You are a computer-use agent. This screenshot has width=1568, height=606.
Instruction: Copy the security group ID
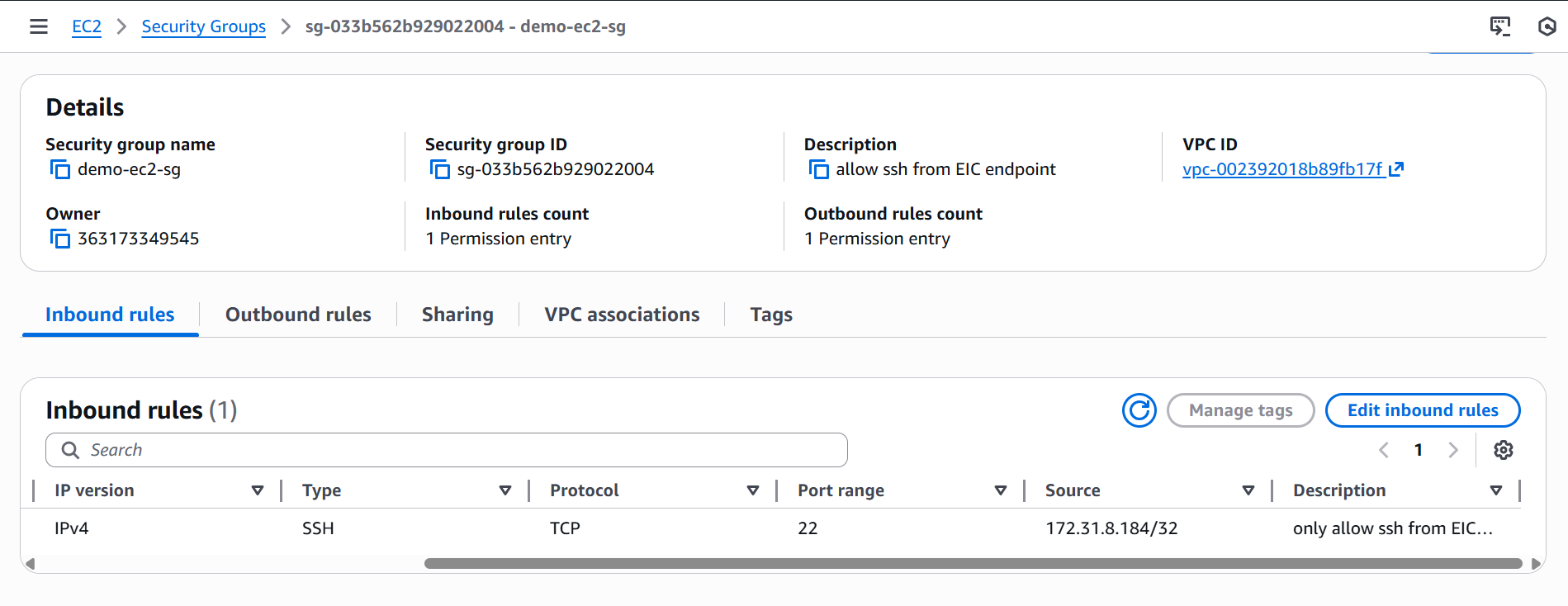point(440,169)
